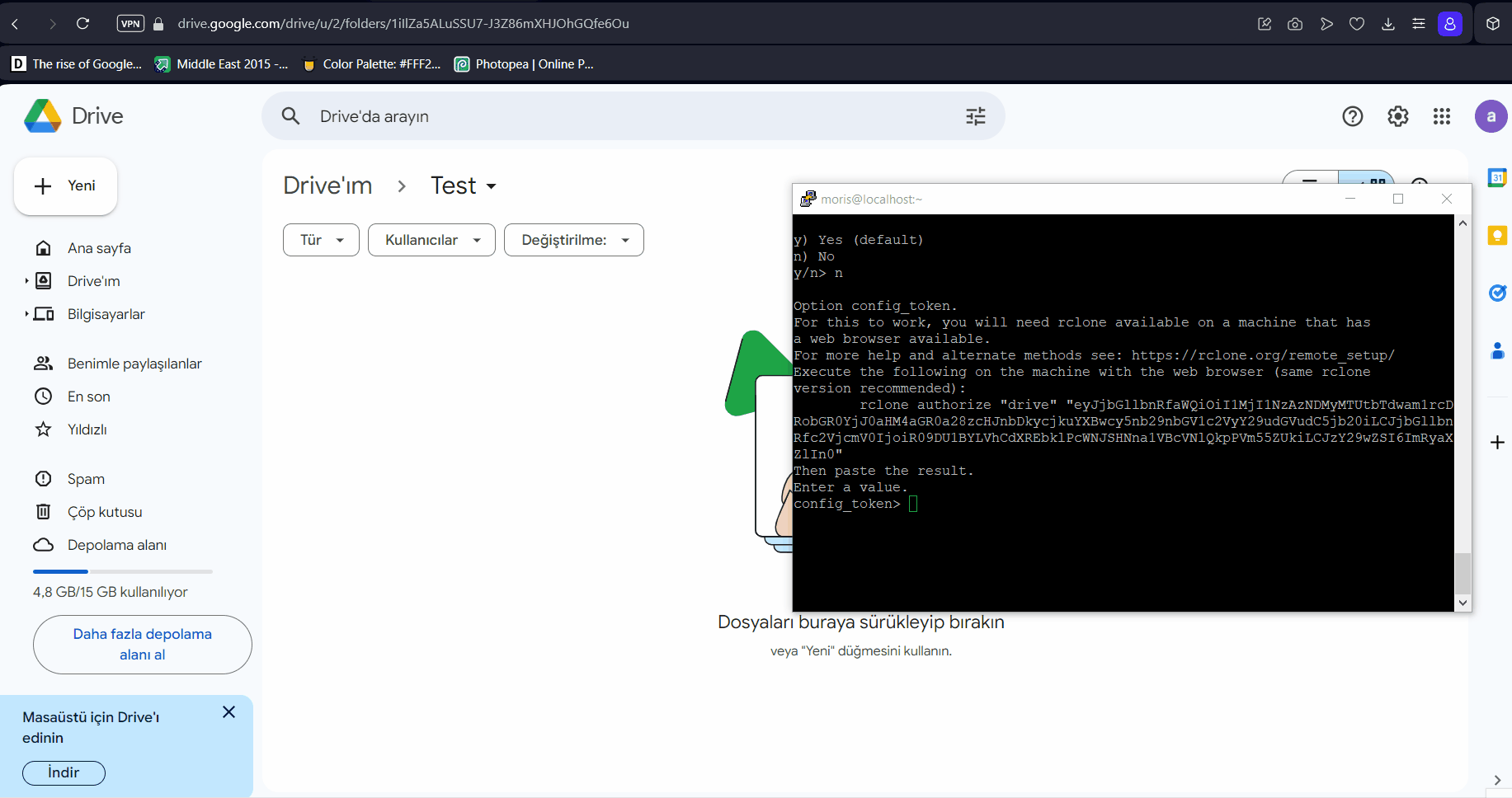This screenshot has width=1512, height=798.
Task: Open Google apps grid icon
Action: [x=1442, y=116]
